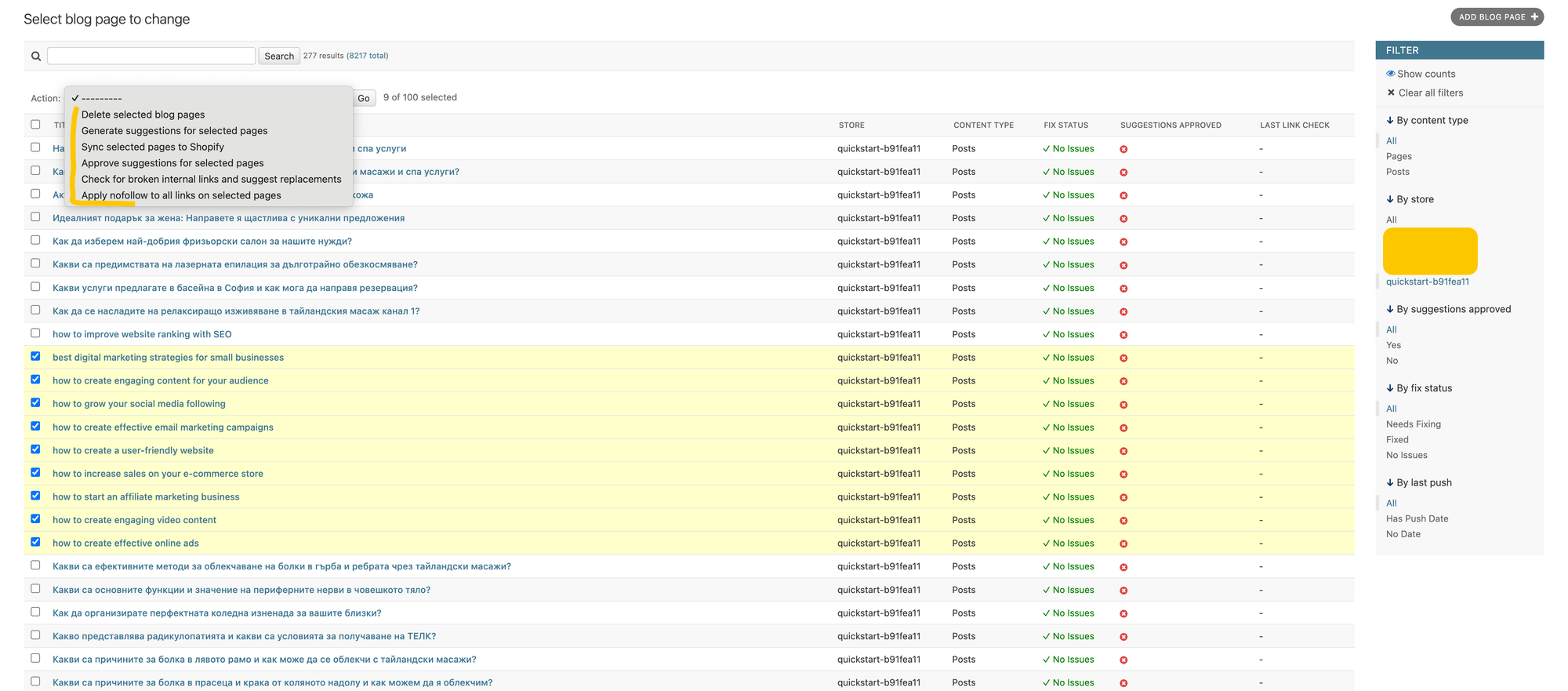Sort by the Fix Status column header
1568x691 pixels.
[x=1066, y=125]
